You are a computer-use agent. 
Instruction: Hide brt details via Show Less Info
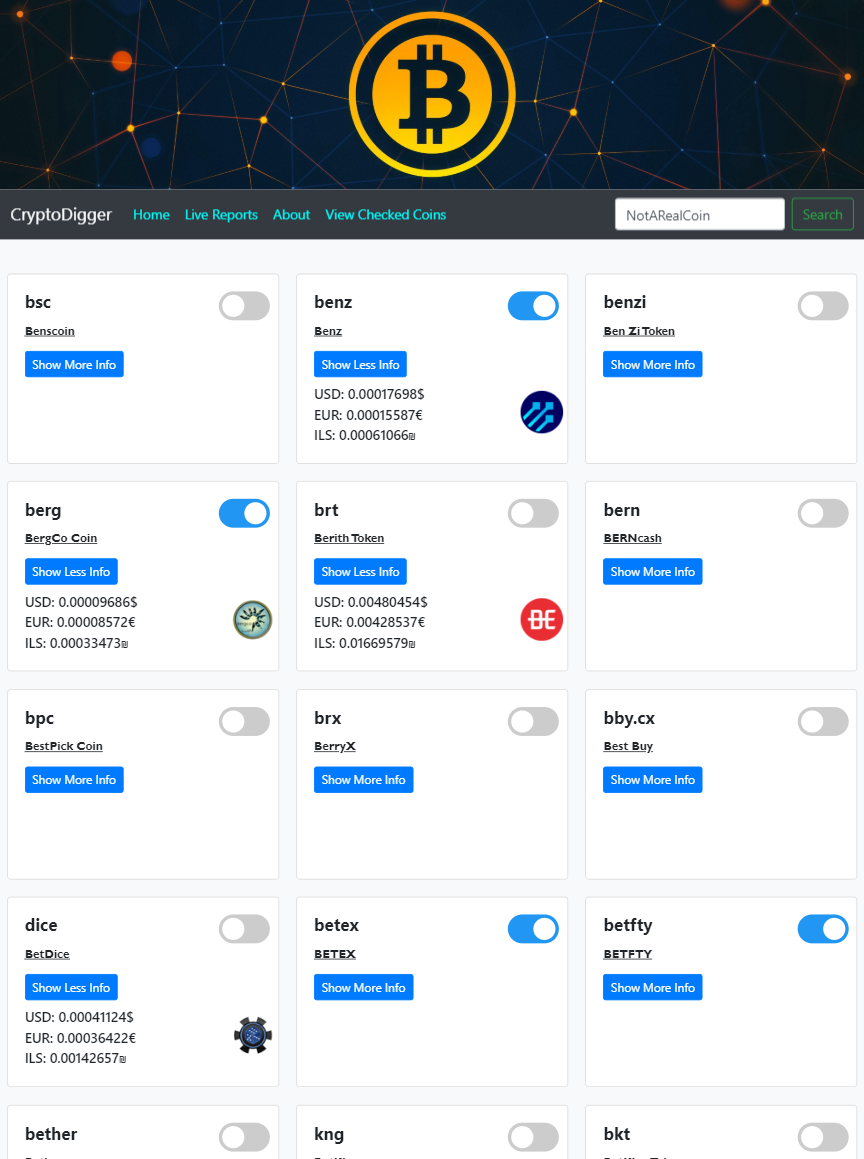pos(360,571)
